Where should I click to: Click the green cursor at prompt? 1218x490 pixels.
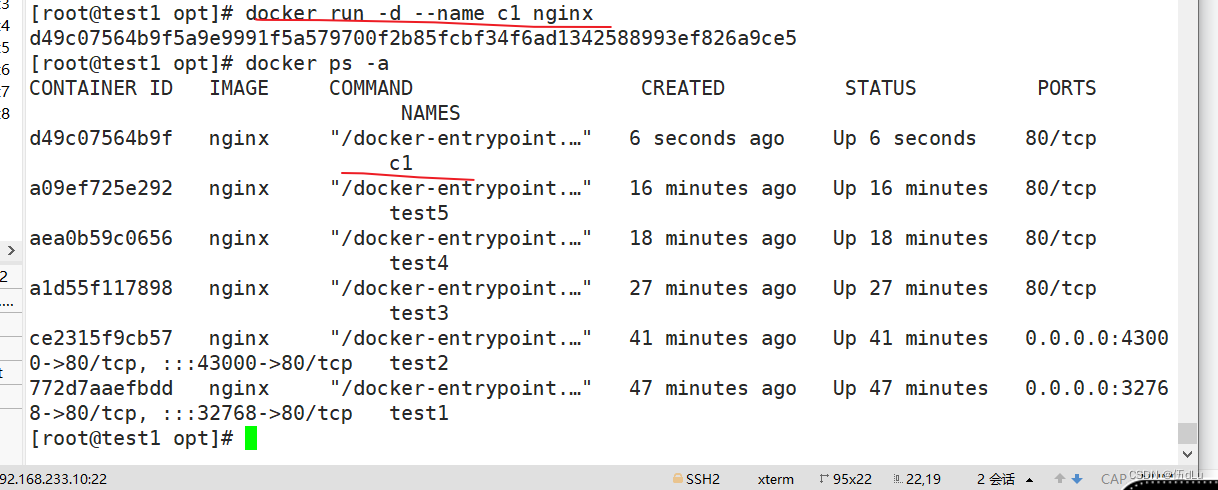(x=251, y=438)
